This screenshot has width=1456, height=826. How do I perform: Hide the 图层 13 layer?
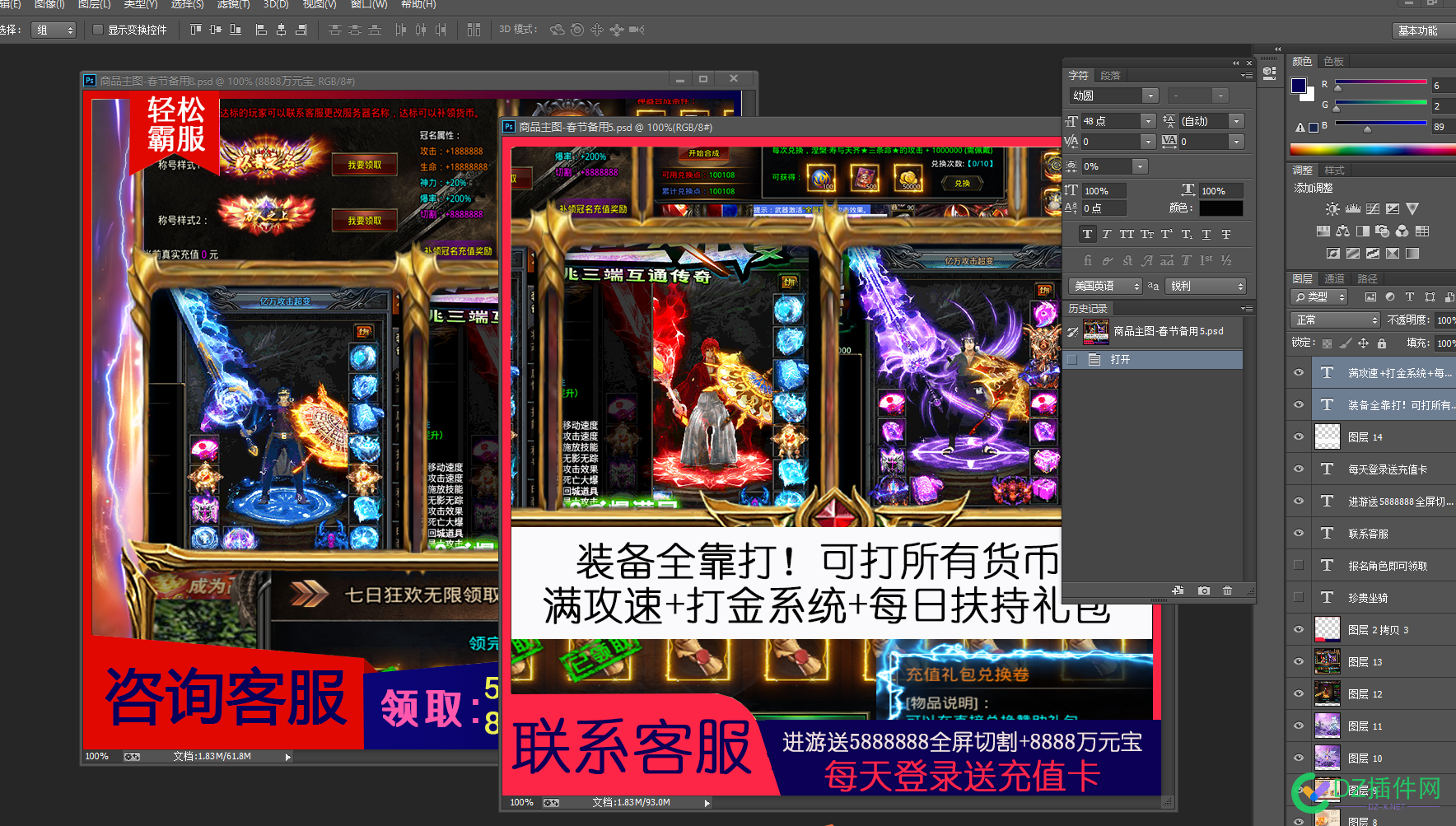(x=1299, y=661)
